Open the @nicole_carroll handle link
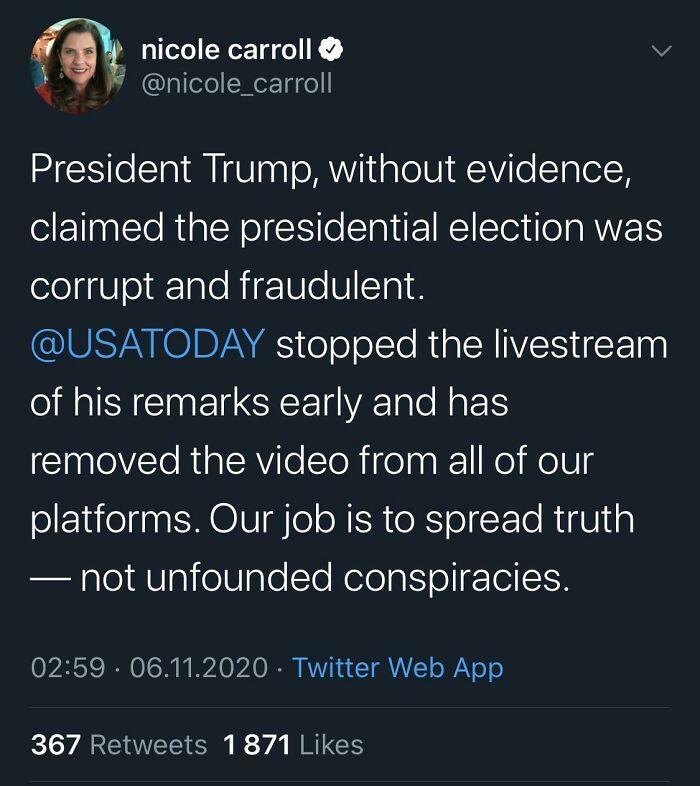The height and width of the screenshot is (786, 700). click(x=236, y=82)
